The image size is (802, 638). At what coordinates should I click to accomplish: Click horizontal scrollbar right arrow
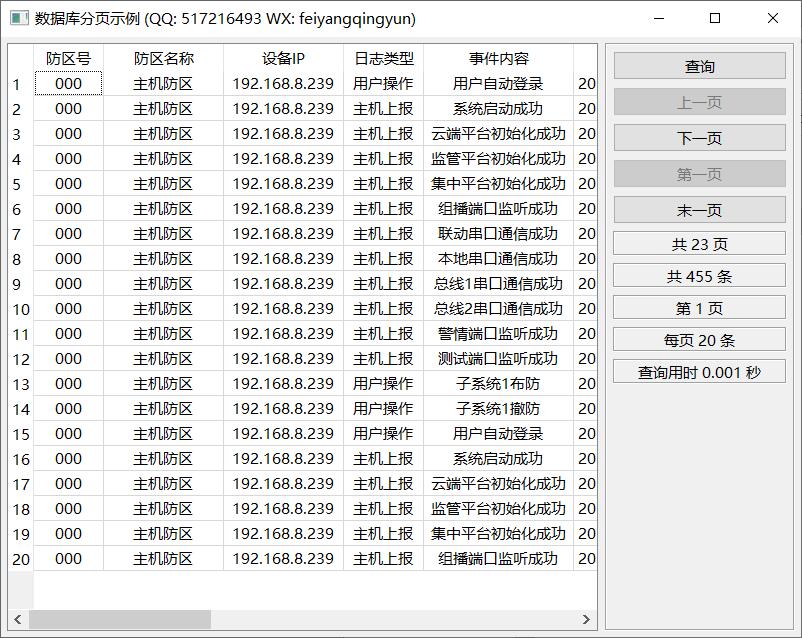click(586, 620)
